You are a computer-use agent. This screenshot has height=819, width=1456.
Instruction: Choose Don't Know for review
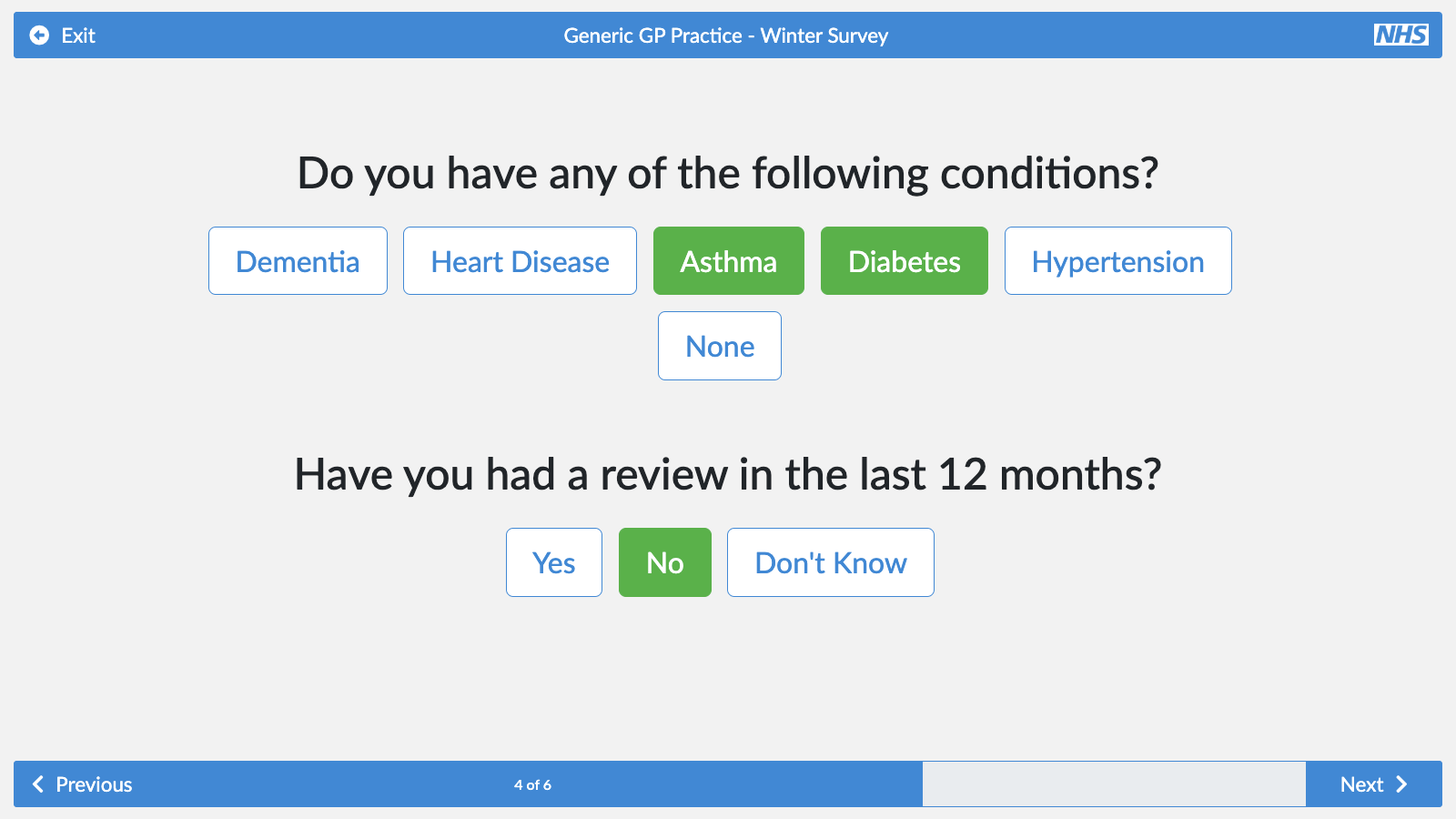pos(830,562)
